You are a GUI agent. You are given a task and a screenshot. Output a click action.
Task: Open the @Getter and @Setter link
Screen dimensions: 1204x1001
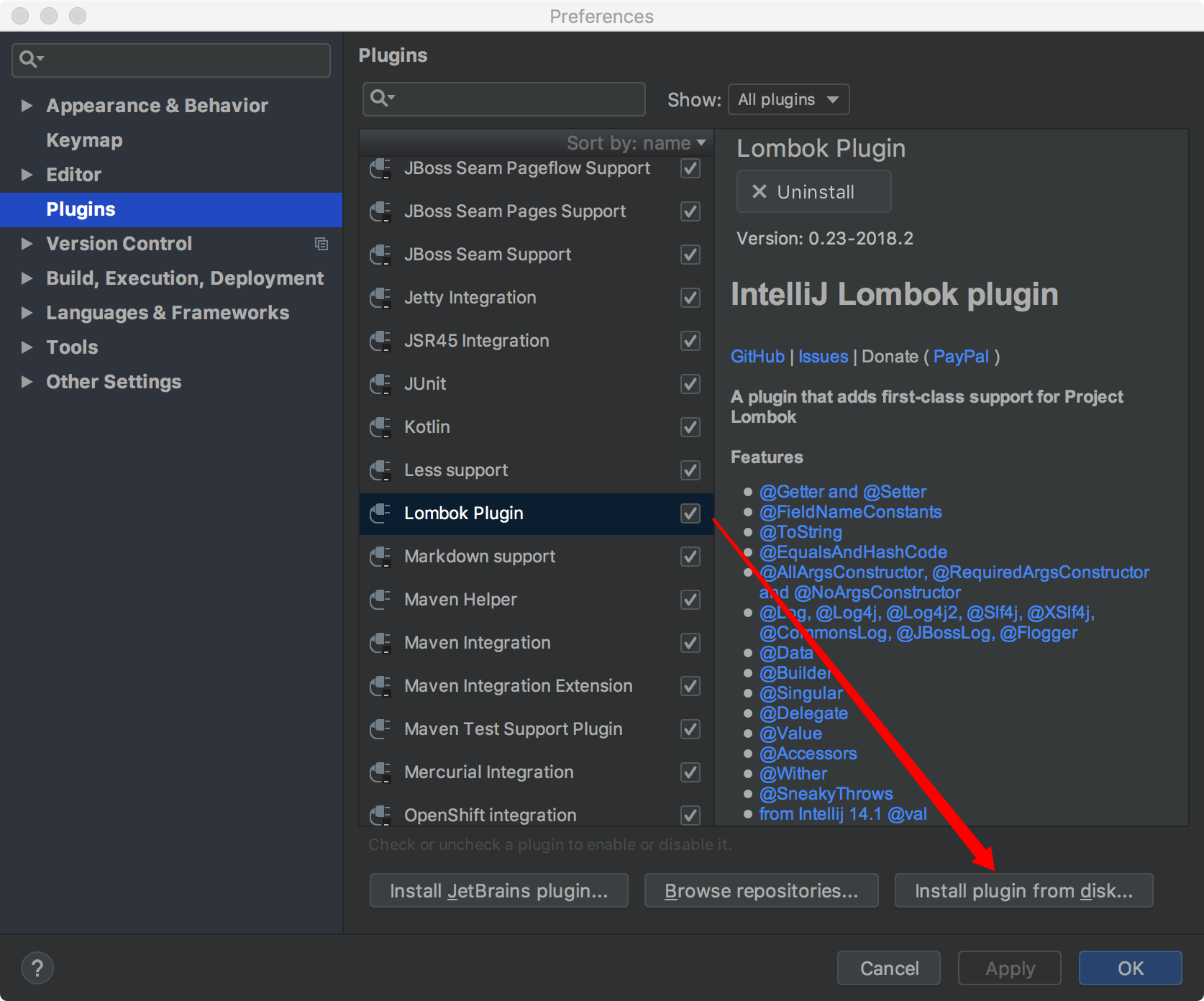[843, 492]
